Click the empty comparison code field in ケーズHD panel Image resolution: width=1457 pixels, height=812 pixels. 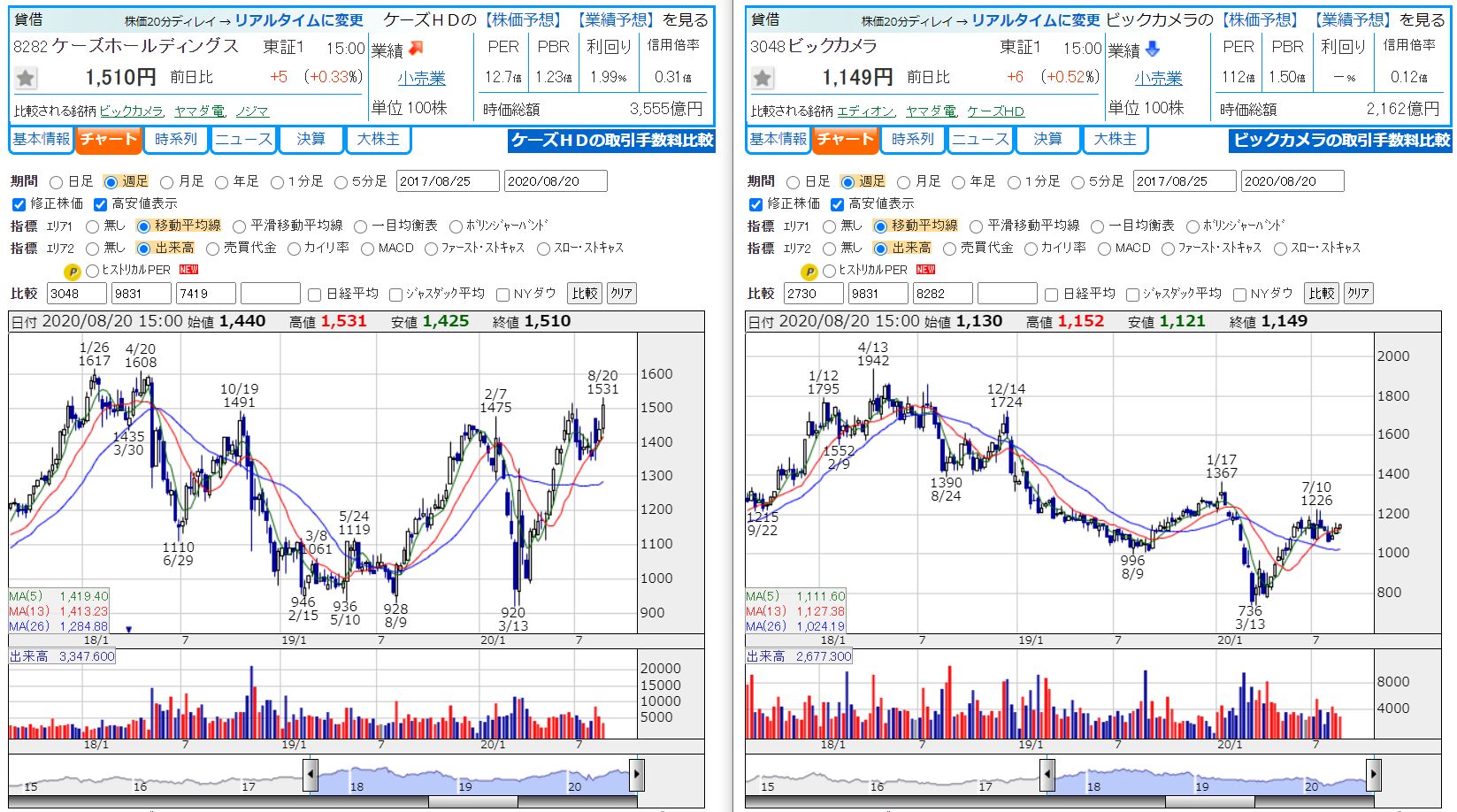271,294
